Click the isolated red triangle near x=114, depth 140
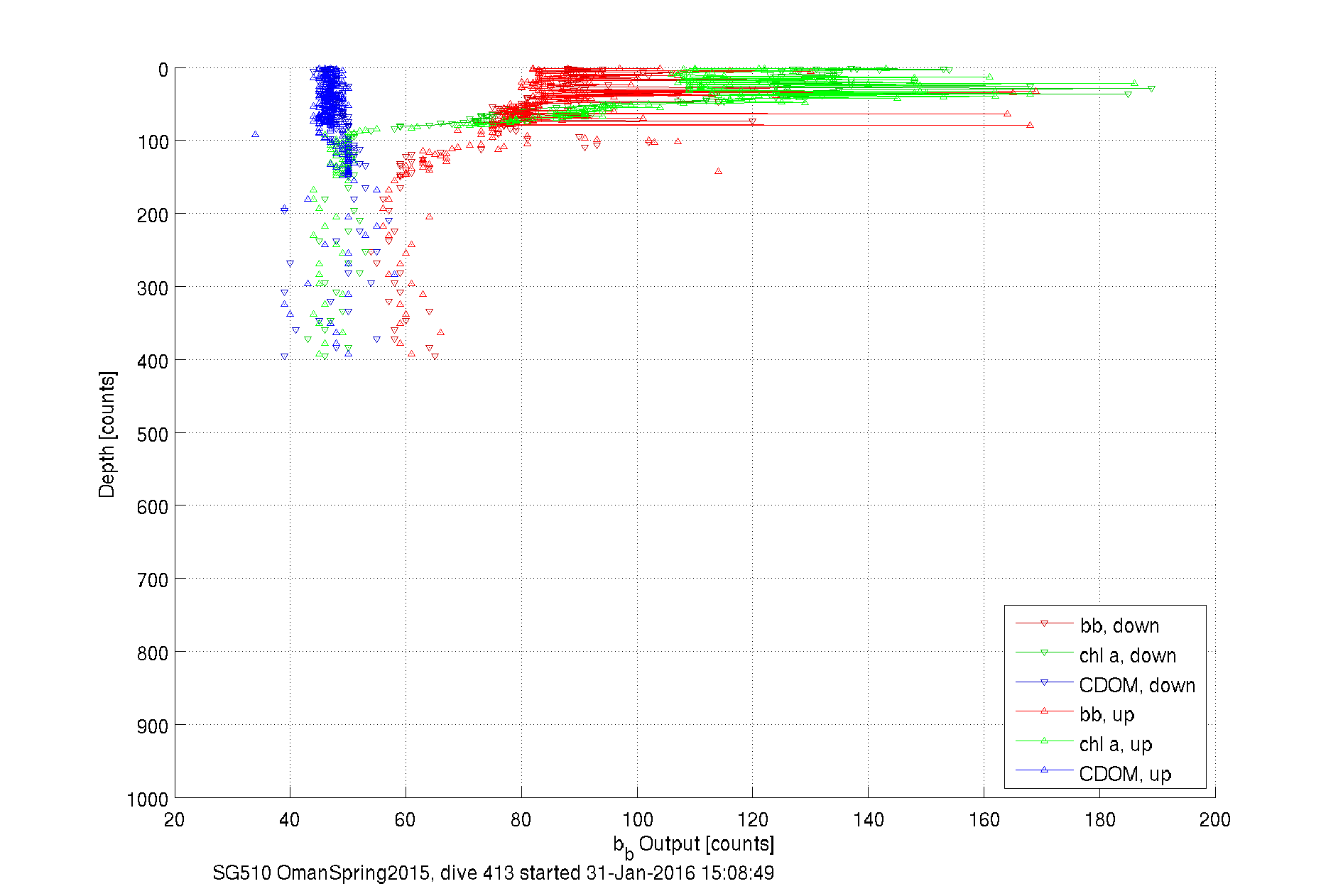The image size is (1343, 896). (x=718, y=171)
